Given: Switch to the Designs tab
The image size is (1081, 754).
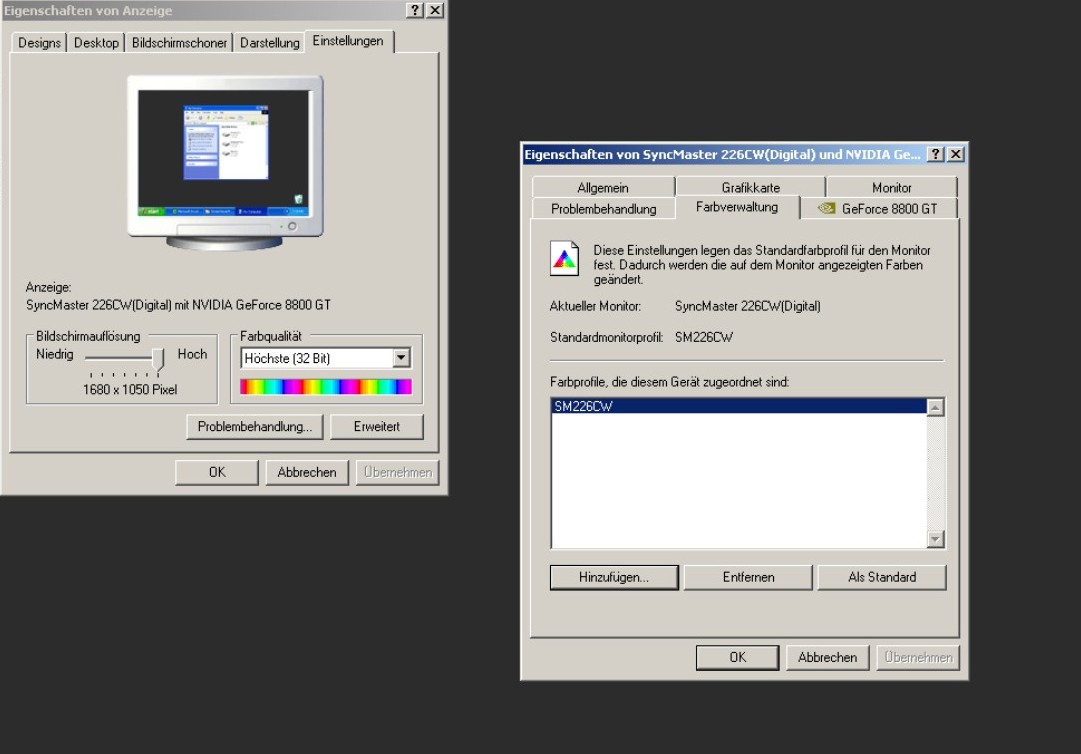Looking at the screenshot, I should (39, 43).
